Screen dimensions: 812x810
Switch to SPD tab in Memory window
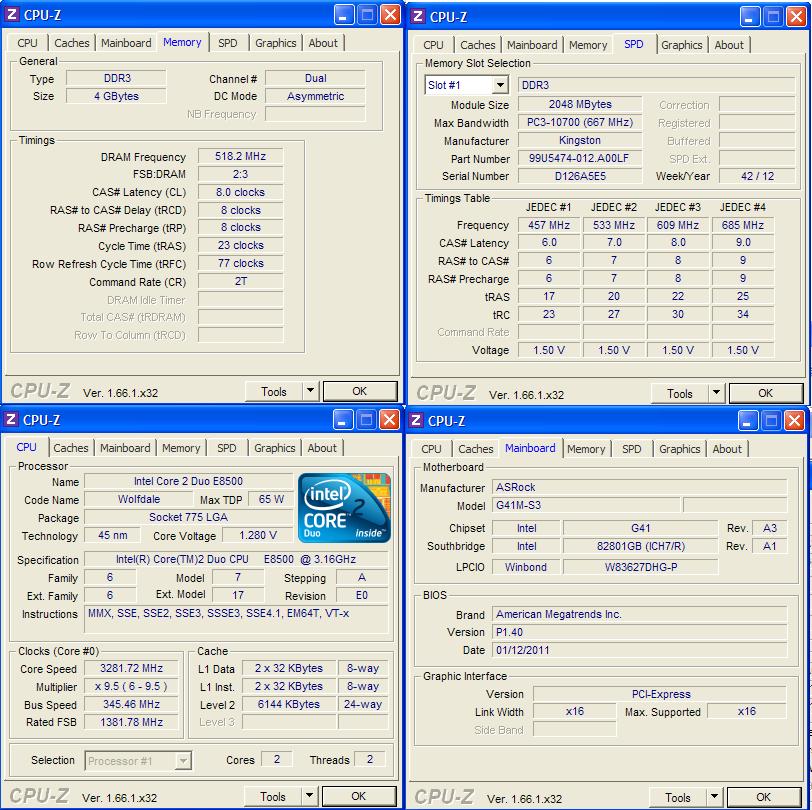[227, 43]
